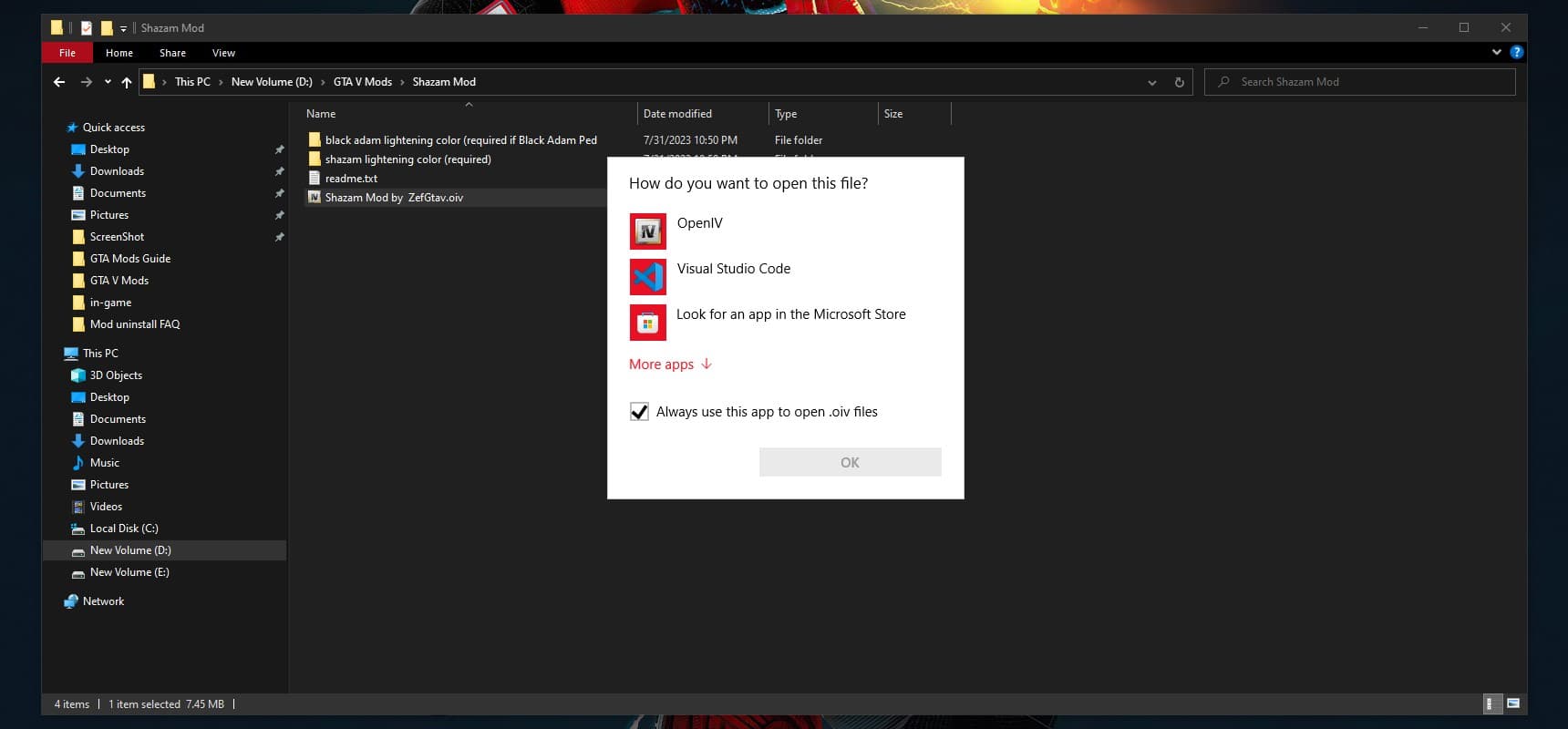Viewport: 1568px width, 729px height.
Task: Click the Back navigation arrow
Action: click(59, 82)
